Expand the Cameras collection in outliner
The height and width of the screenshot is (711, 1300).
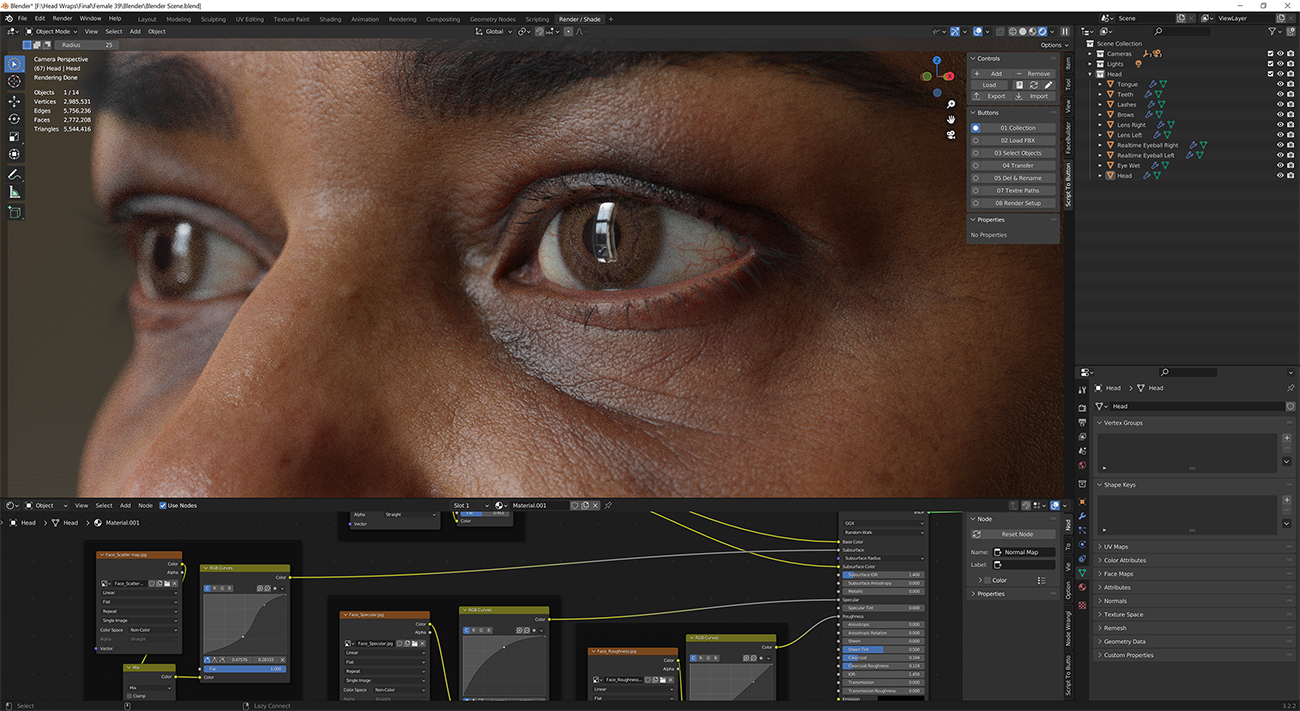click(x=1092, y=54)
